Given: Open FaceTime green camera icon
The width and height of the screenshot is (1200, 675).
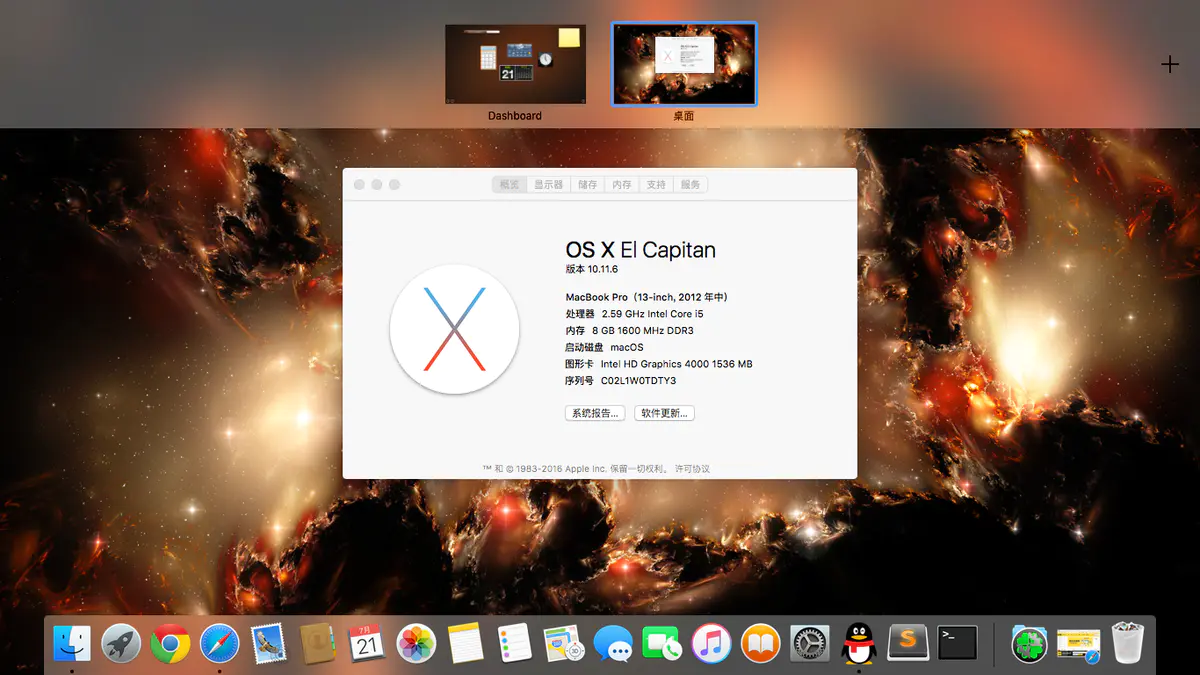Looking at the screenshot, I should [662, 643].
